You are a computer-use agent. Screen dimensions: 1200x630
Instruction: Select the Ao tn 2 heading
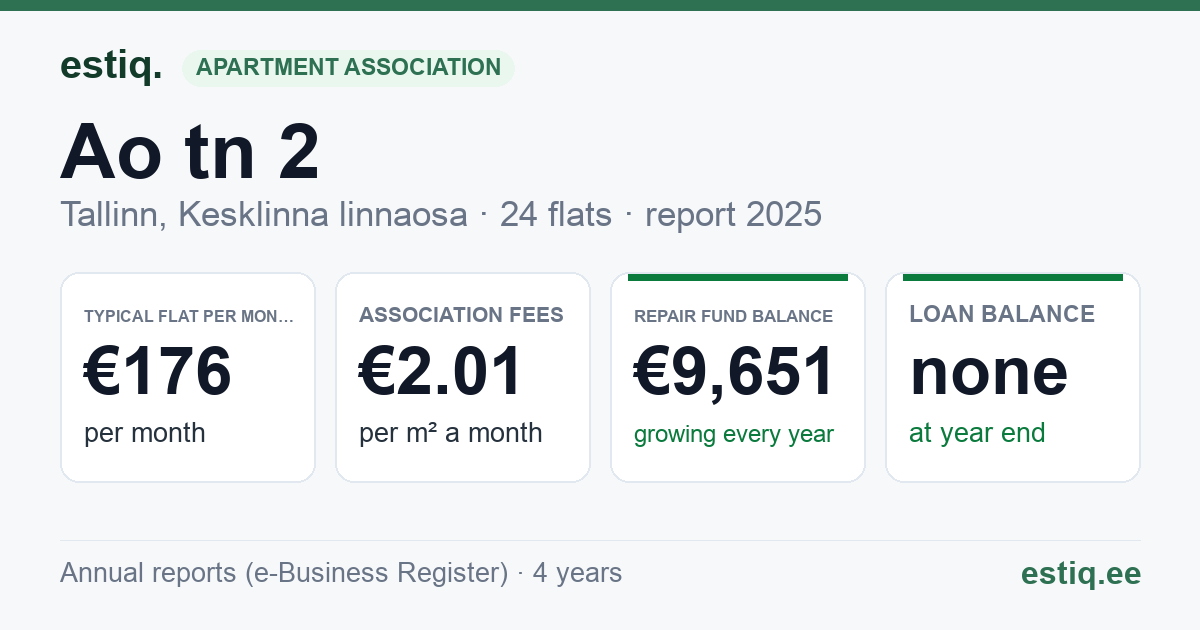click(190, 152)
